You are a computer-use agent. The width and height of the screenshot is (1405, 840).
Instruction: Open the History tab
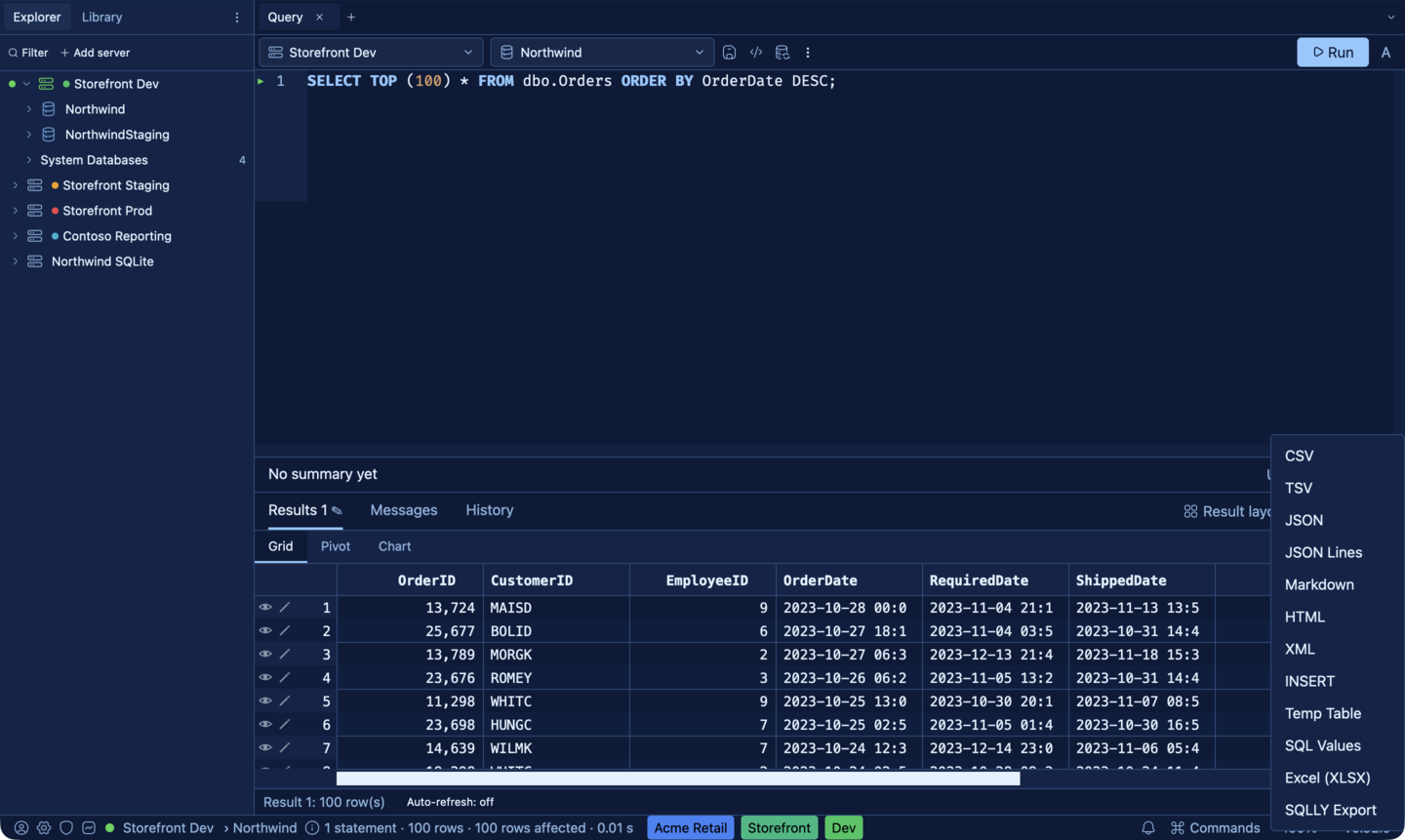pos(490,510)
